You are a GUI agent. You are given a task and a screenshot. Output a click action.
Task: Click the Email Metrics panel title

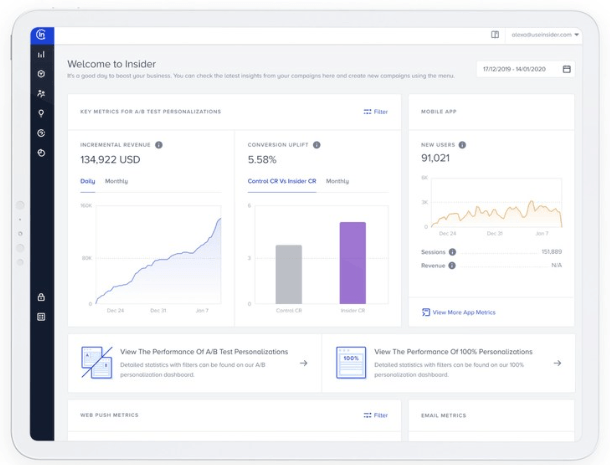443,416
